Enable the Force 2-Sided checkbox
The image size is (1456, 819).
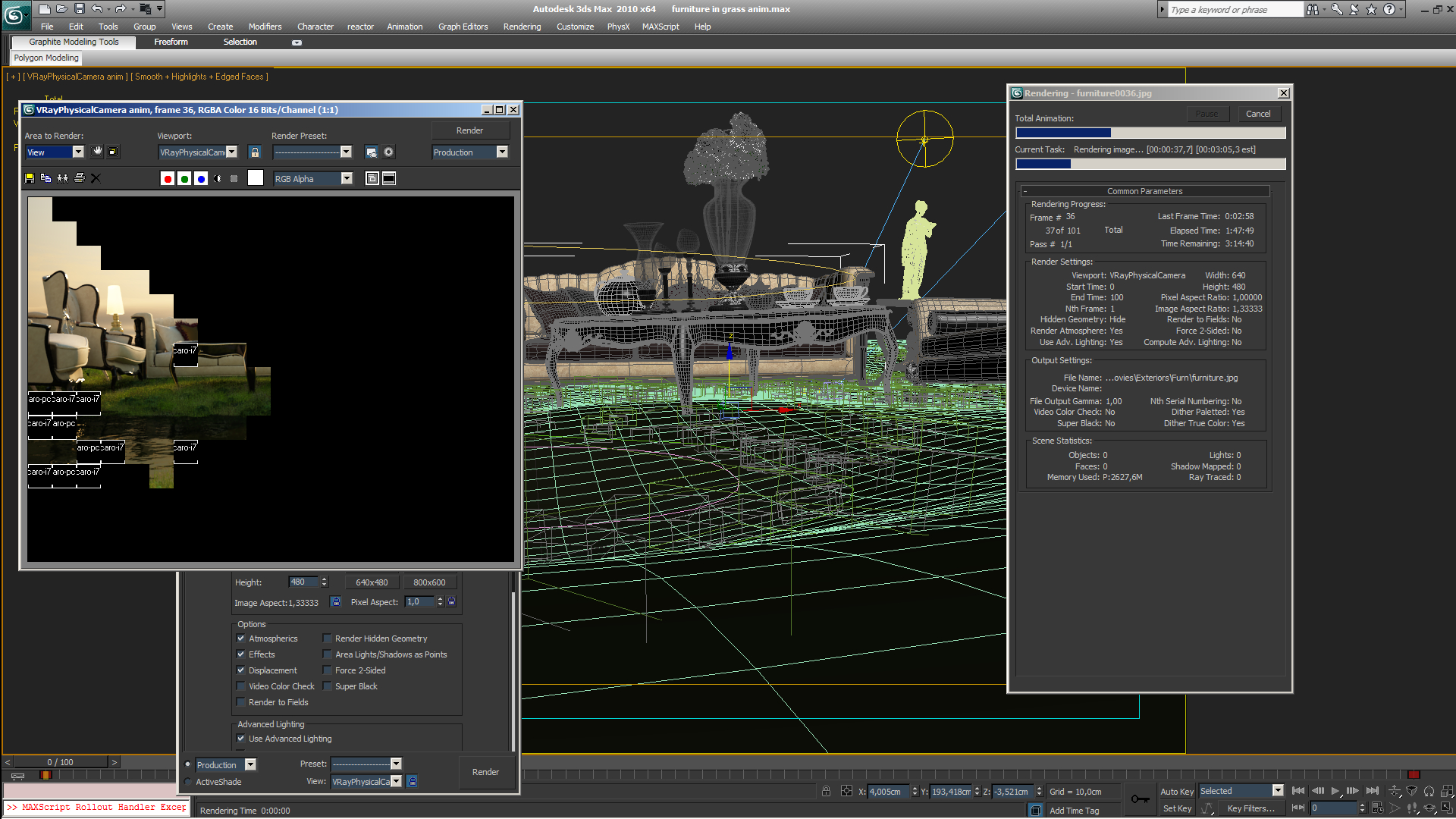(x=328, y=670)
